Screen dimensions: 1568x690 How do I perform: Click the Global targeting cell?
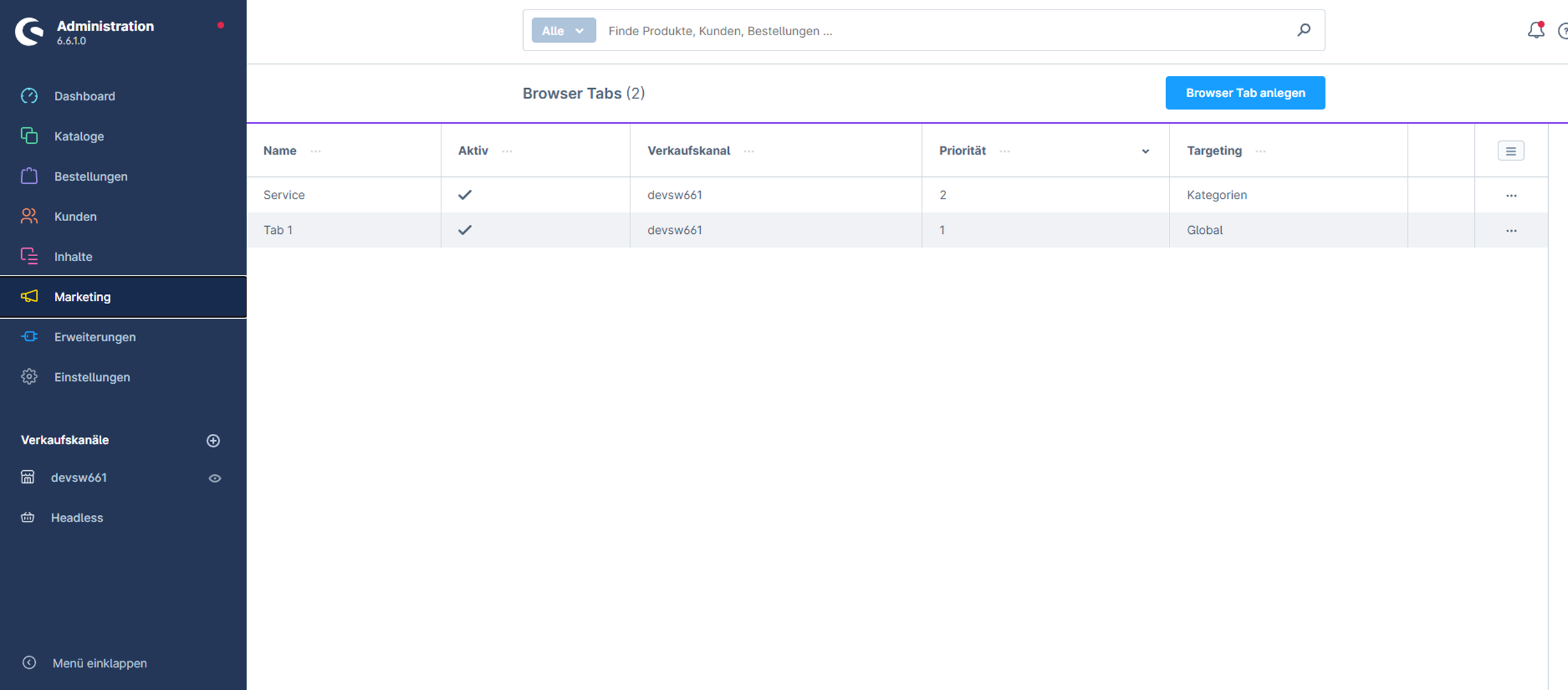click(x=1288, y=230)
